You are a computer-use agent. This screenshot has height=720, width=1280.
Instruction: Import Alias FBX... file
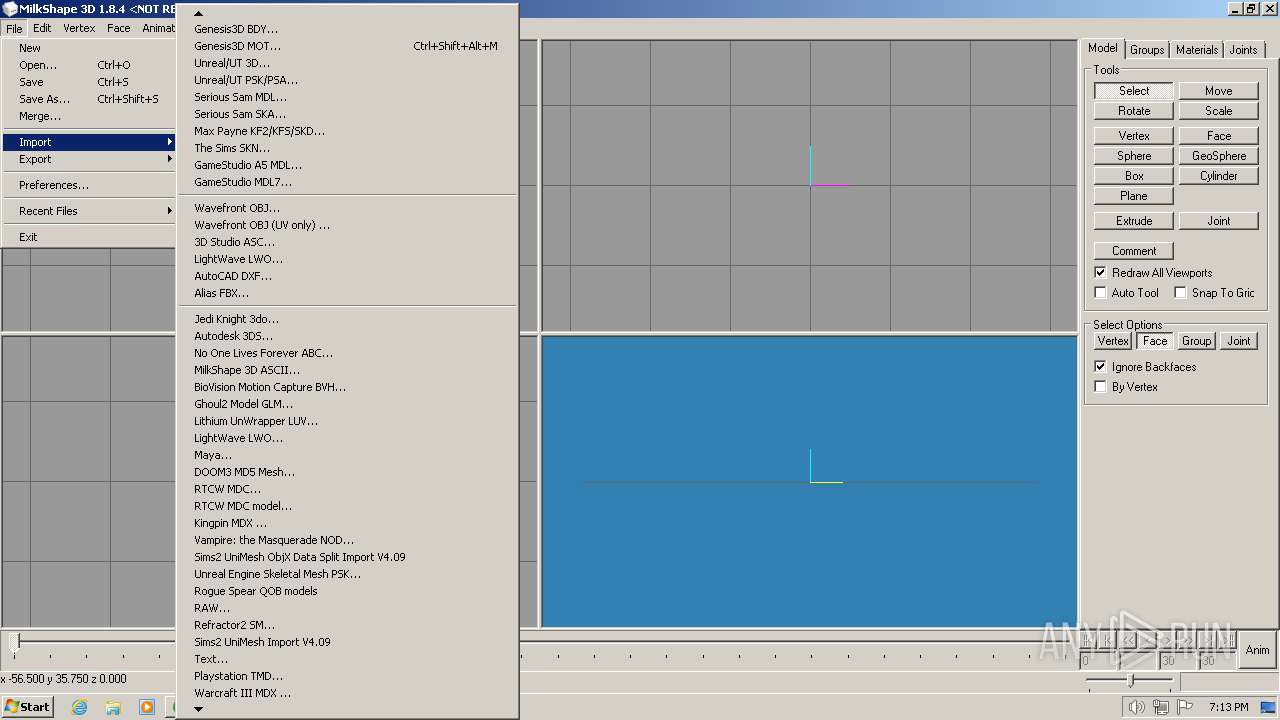pos(347,293)
